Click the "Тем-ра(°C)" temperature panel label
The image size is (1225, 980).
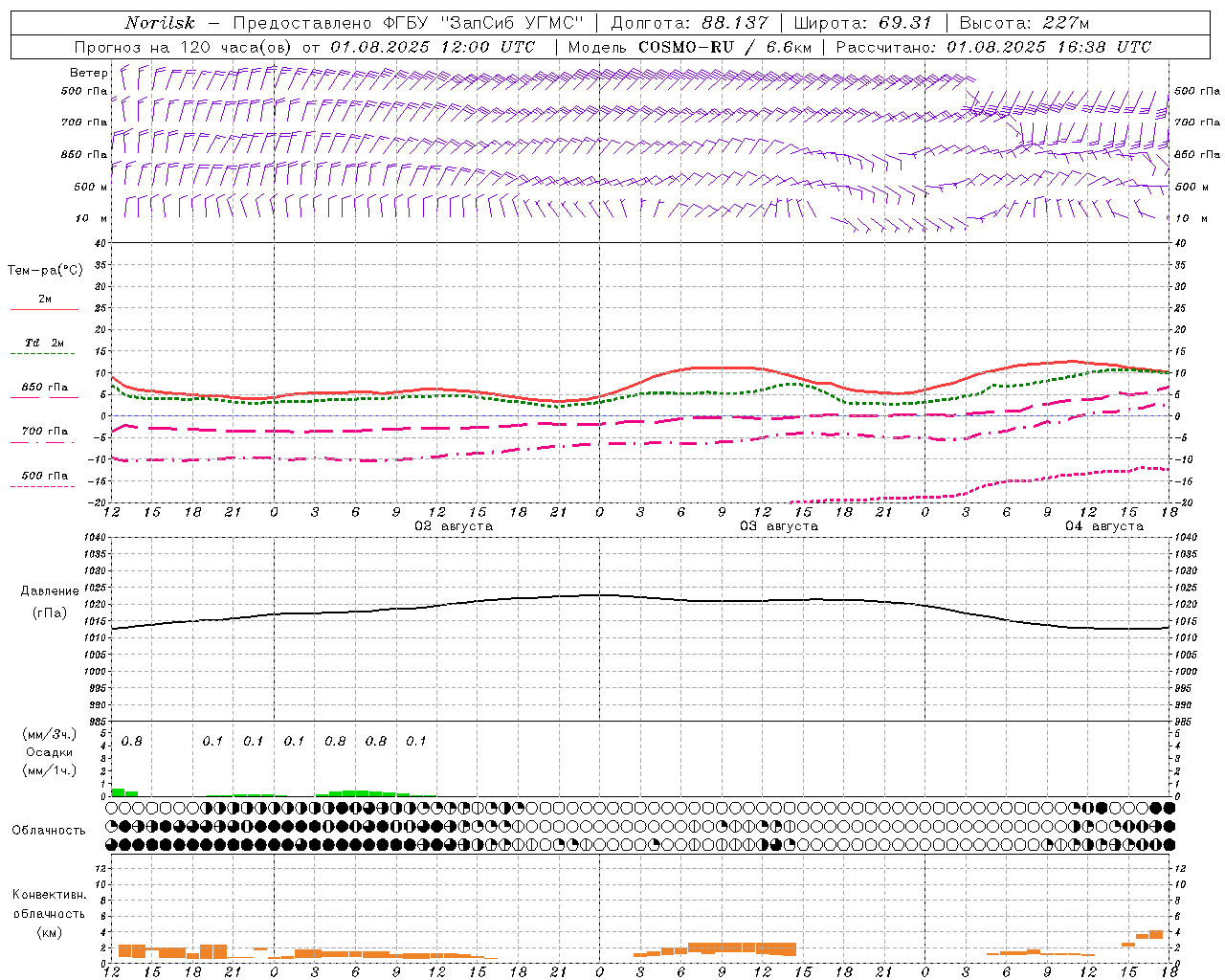coord(45,271)
